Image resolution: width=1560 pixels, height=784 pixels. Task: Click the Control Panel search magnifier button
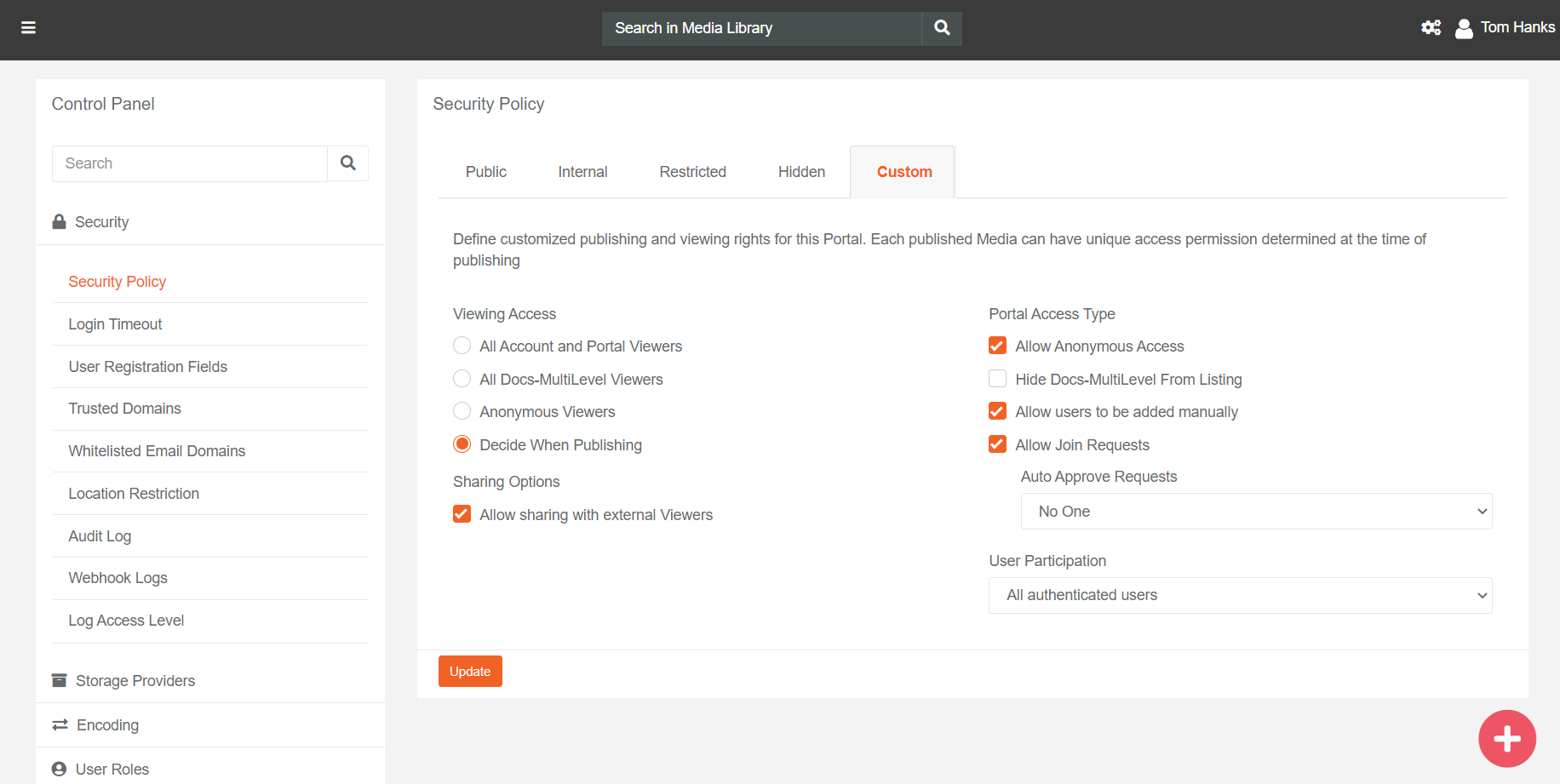click(347, 163)
